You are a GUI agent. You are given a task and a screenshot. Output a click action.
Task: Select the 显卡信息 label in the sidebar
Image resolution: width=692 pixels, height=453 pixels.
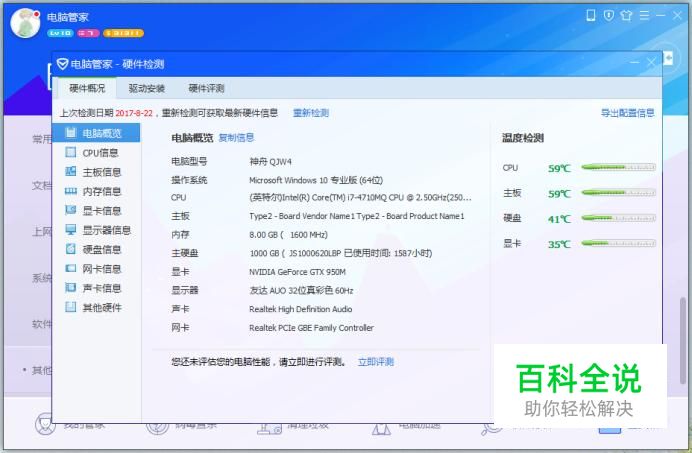click(x=102, y=211)
